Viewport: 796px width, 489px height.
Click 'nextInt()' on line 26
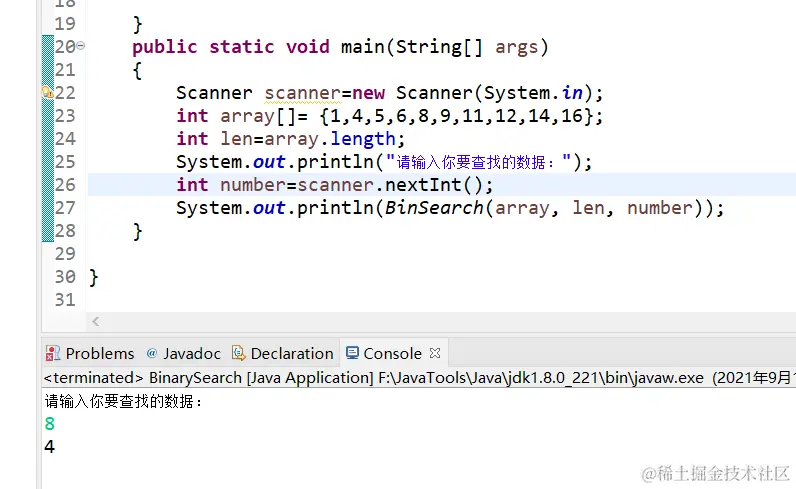coord(433,184)
